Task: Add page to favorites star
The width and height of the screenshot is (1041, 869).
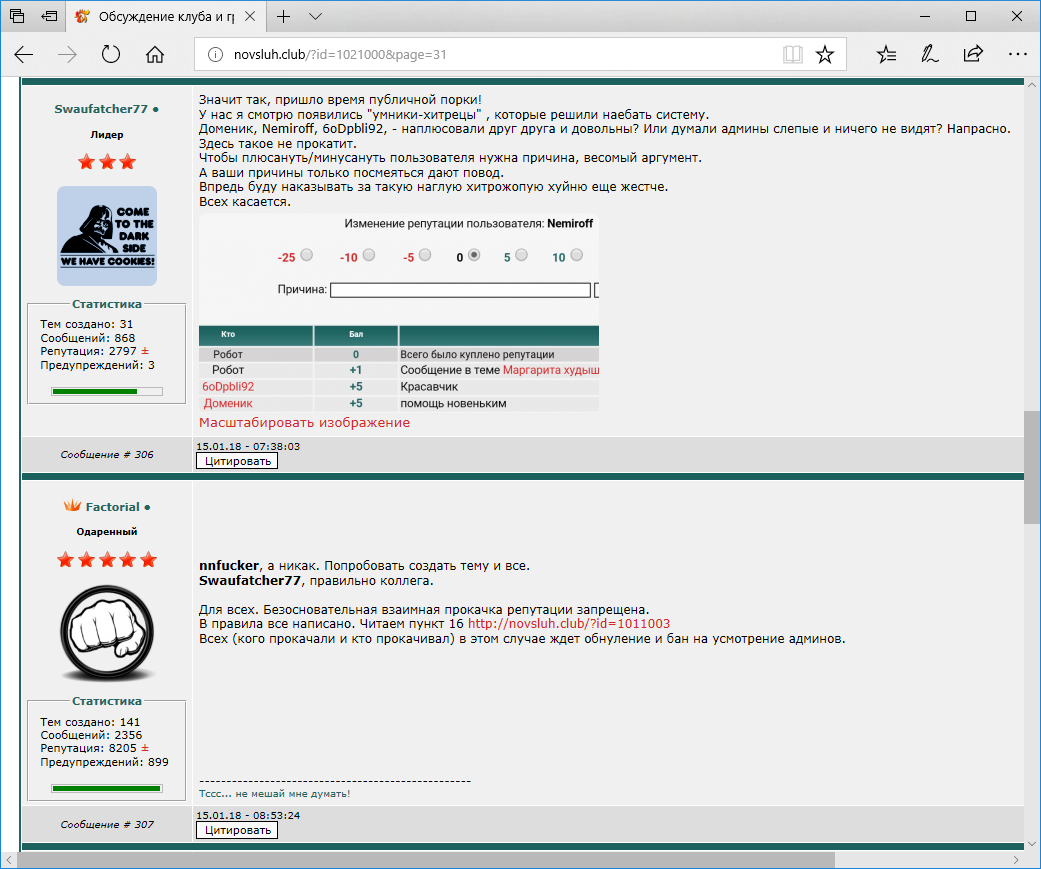Action: point(825,54)
